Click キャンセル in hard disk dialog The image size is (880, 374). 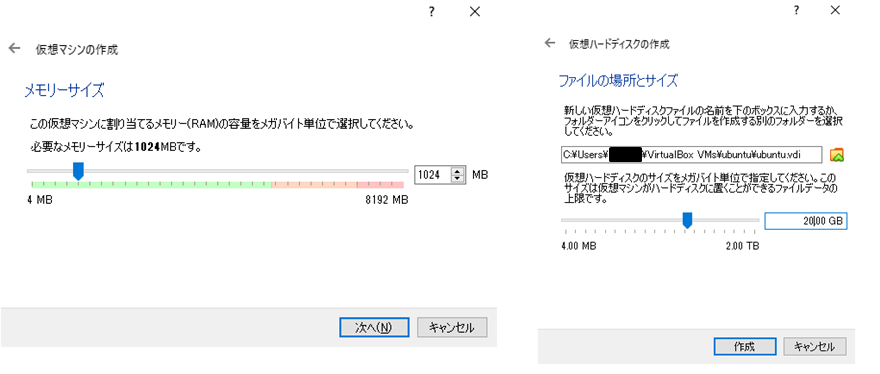click(814, 346)
